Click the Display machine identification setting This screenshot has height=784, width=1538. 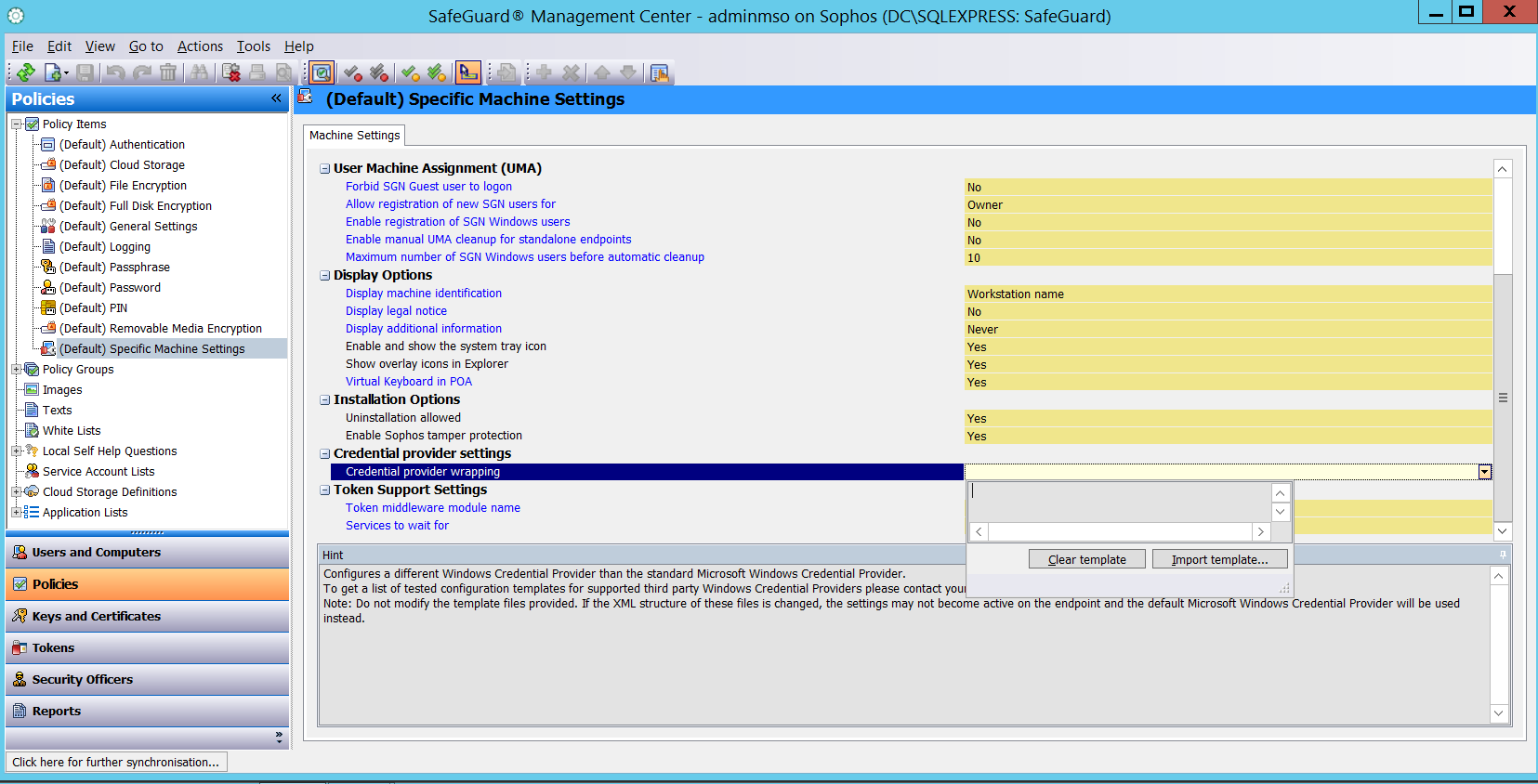(424, 294)
